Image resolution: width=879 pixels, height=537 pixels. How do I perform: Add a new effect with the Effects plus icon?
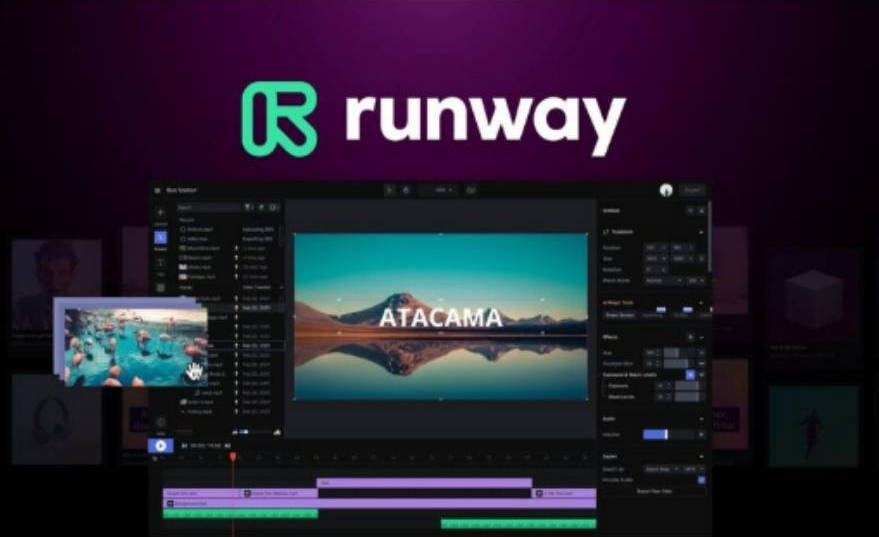pos(690,337)
